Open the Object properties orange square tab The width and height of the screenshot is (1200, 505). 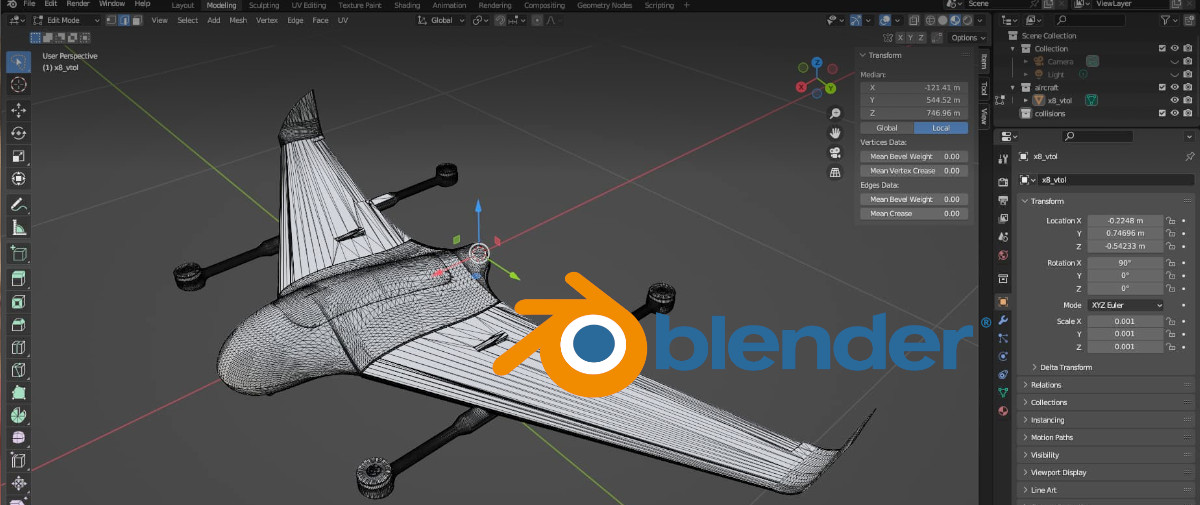point(1003,301)
